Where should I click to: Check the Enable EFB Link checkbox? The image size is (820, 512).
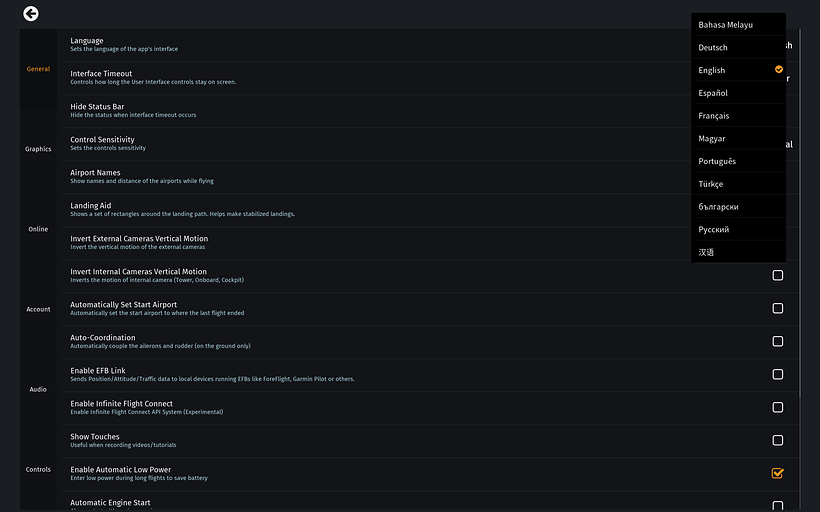click(x=777, y=374)
